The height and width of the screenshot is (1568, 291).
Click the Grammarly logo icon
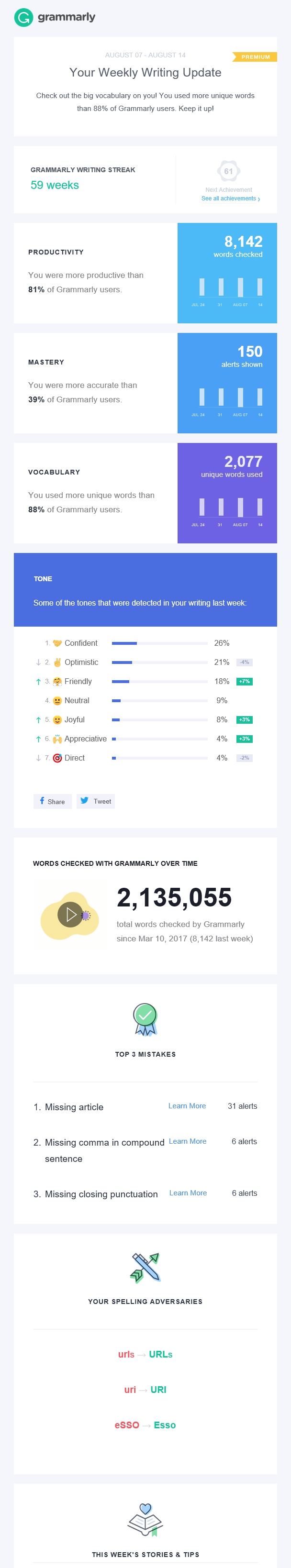coord(23,18)
